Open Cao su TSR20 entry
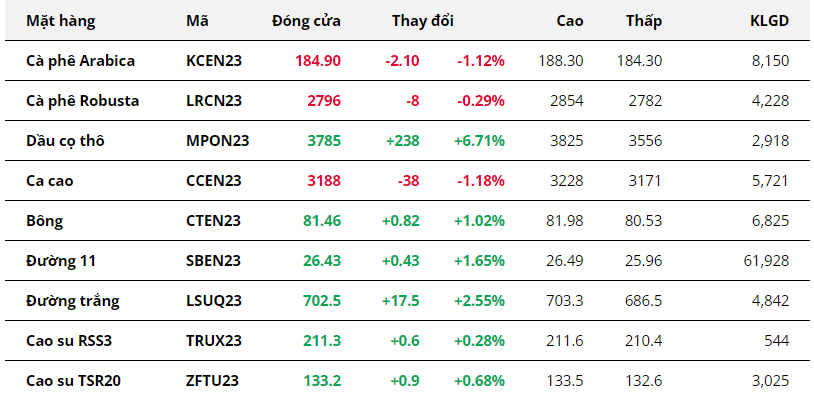814x398 pixels. pos(74,381)
